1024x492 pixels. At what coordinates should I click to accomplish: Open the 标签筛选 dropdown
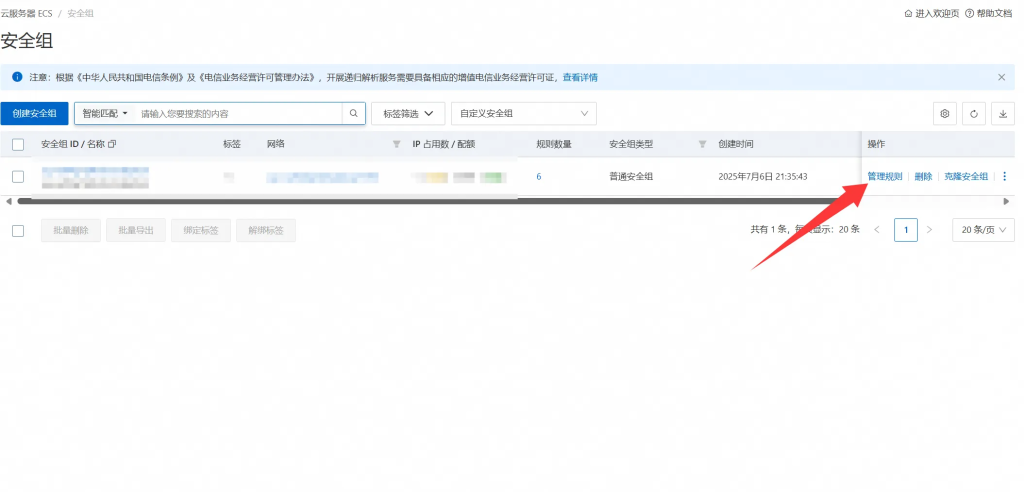(408, 114)
